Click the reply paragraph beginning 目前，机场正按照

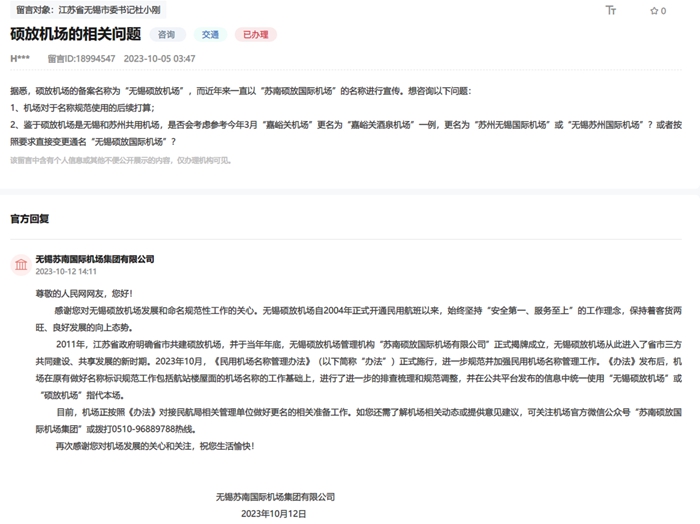pos(358,420)
